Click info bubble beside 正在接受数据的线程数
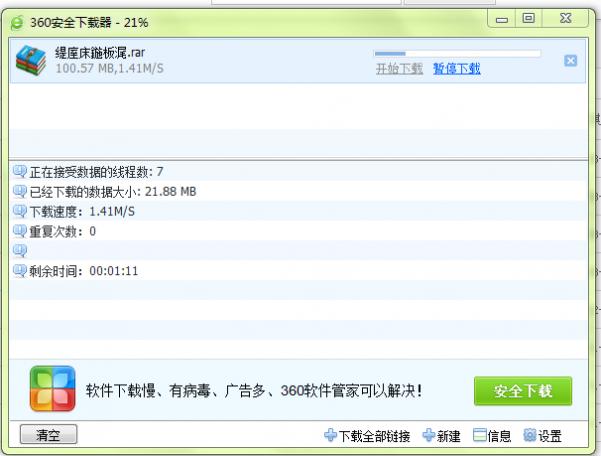601x456 pixels. (20, 171)
